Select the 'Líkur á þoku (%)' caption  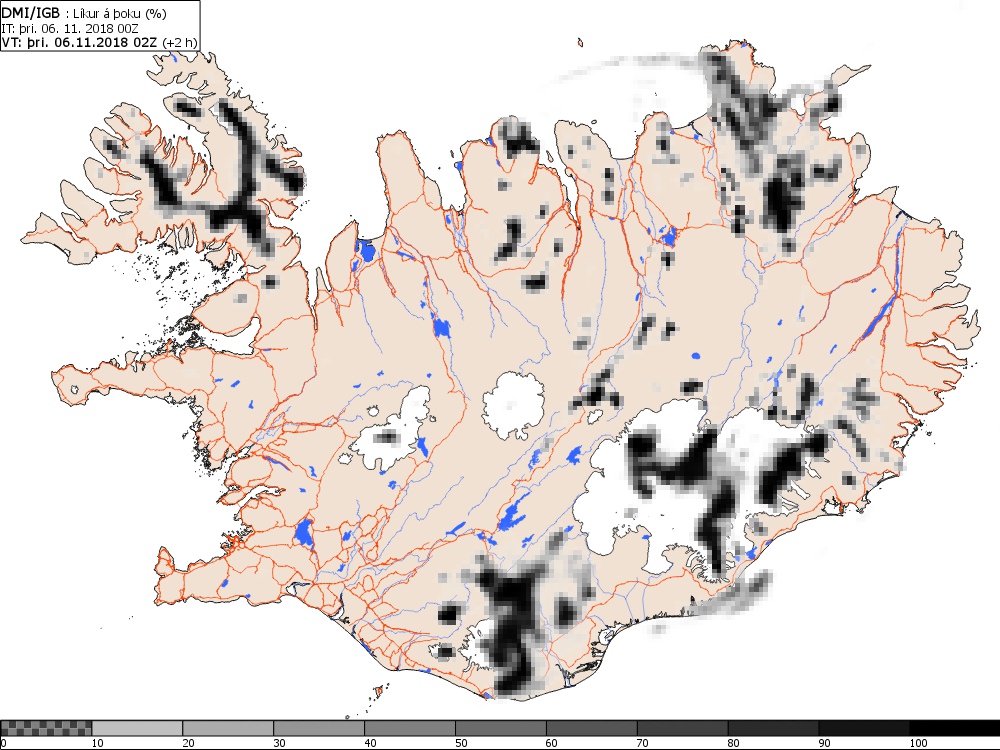[118, 13]
